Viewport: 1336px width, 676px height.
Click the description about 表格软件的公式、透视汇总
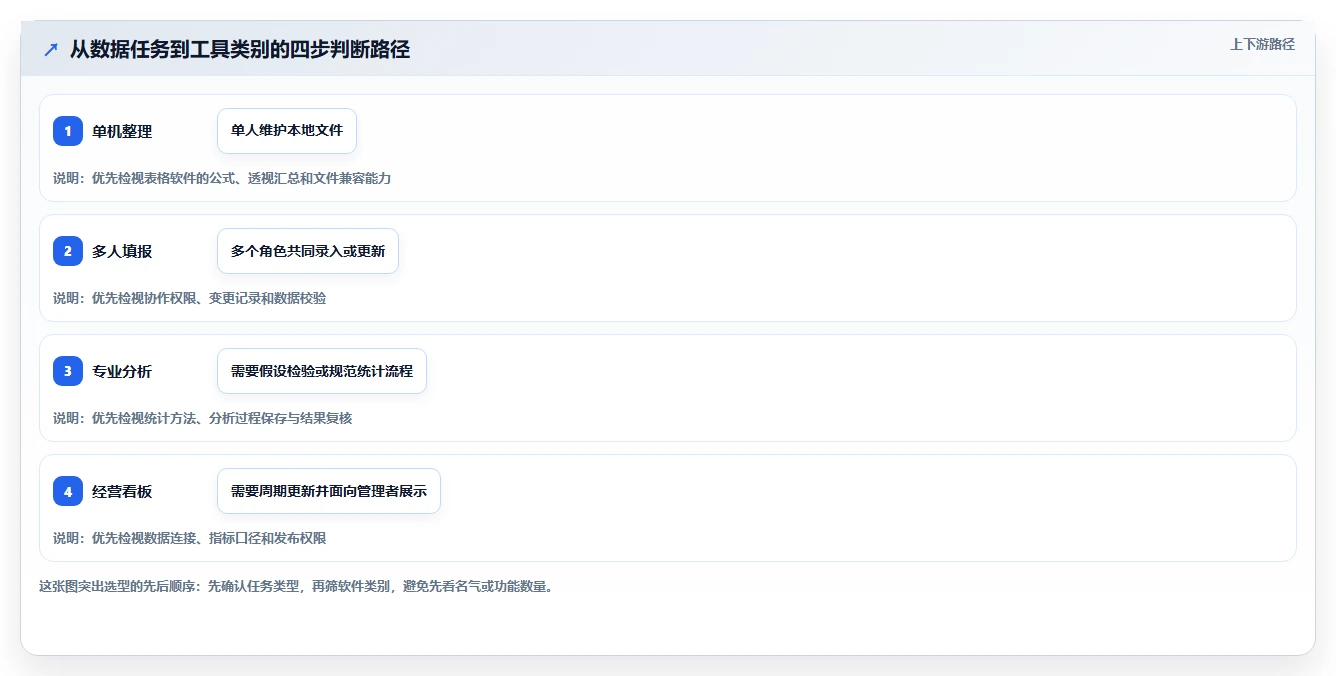click(x=222, y=178)
